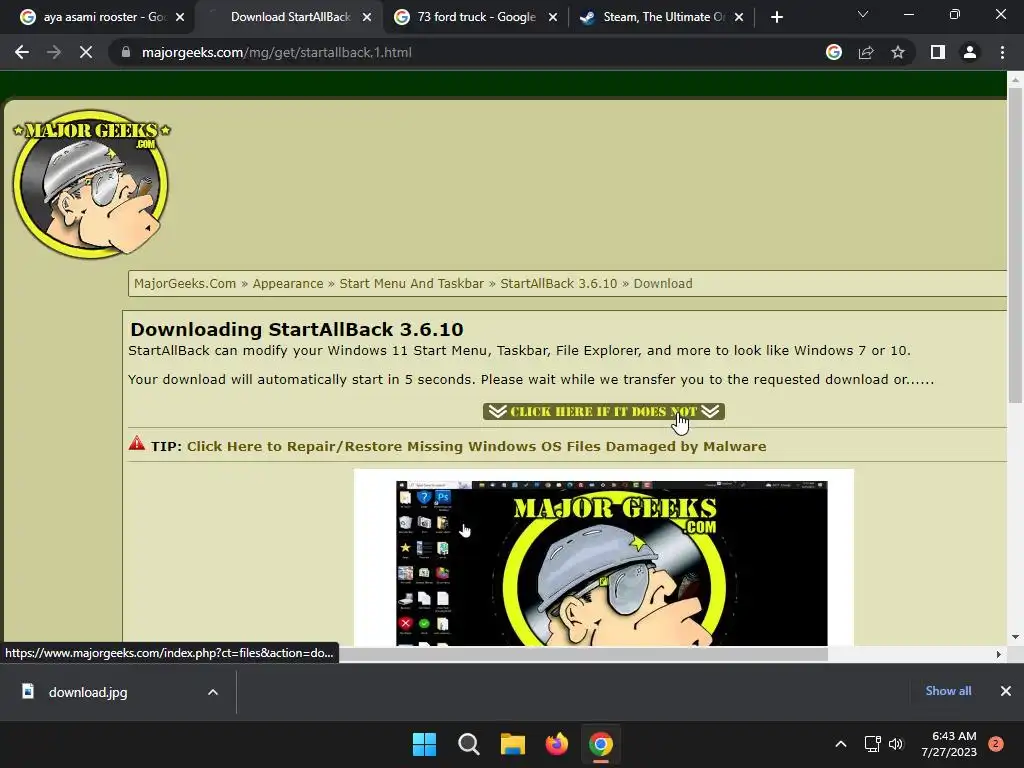Click network icon in system tray

click(x=872, y=744)
